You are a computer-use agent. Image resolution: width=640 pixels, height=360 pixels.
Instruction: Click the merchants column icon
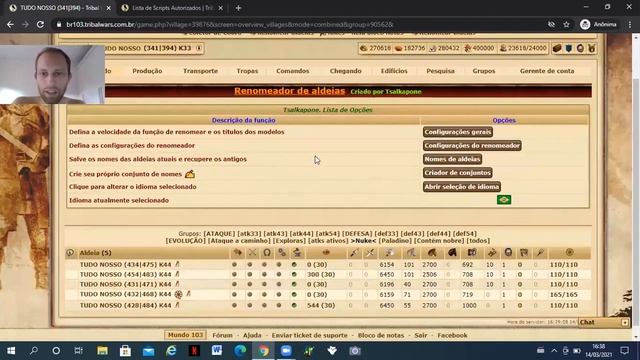569,253
